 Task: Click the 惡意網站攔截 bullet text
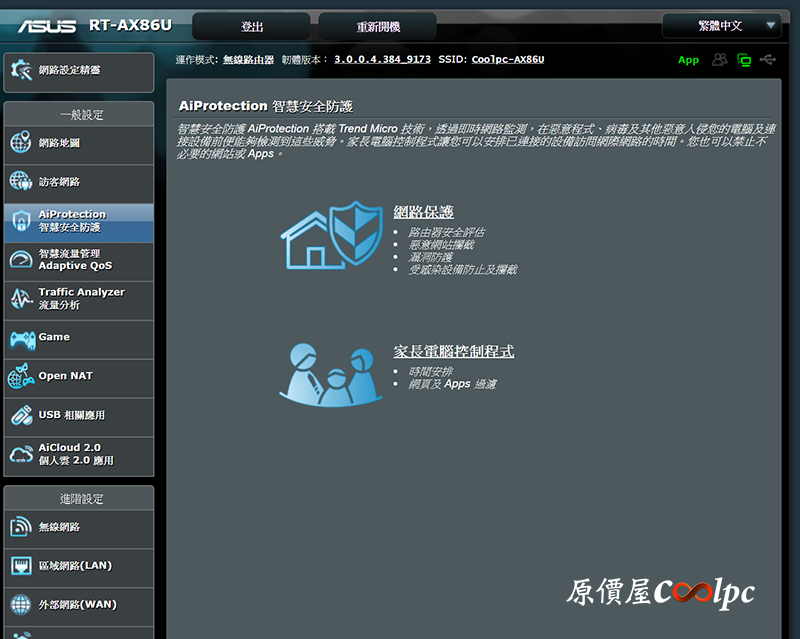click(441, 245)
